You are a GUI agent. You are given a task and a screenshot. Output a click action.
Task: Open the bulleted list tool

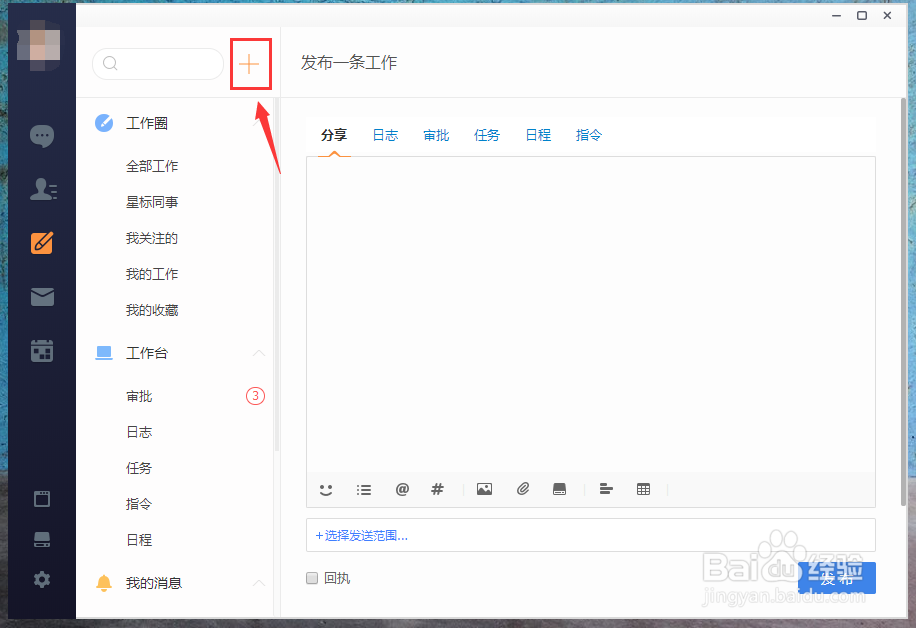coord(364,489)
